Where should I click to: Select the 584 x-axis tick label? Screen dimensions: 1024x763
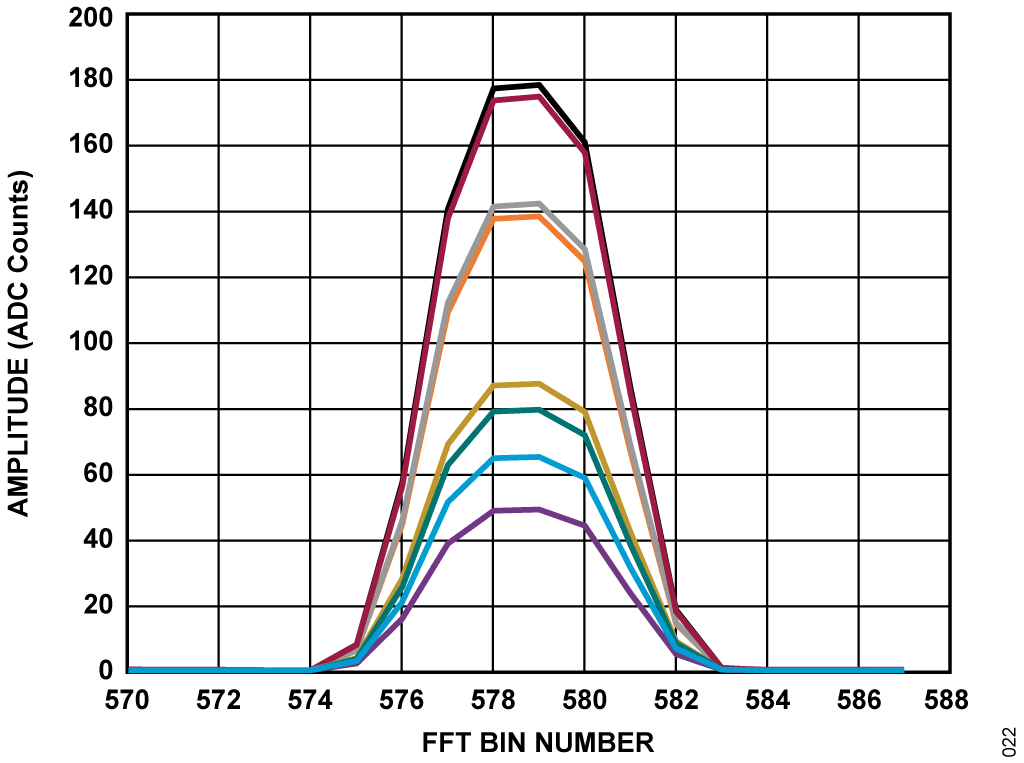pos(767,700)
